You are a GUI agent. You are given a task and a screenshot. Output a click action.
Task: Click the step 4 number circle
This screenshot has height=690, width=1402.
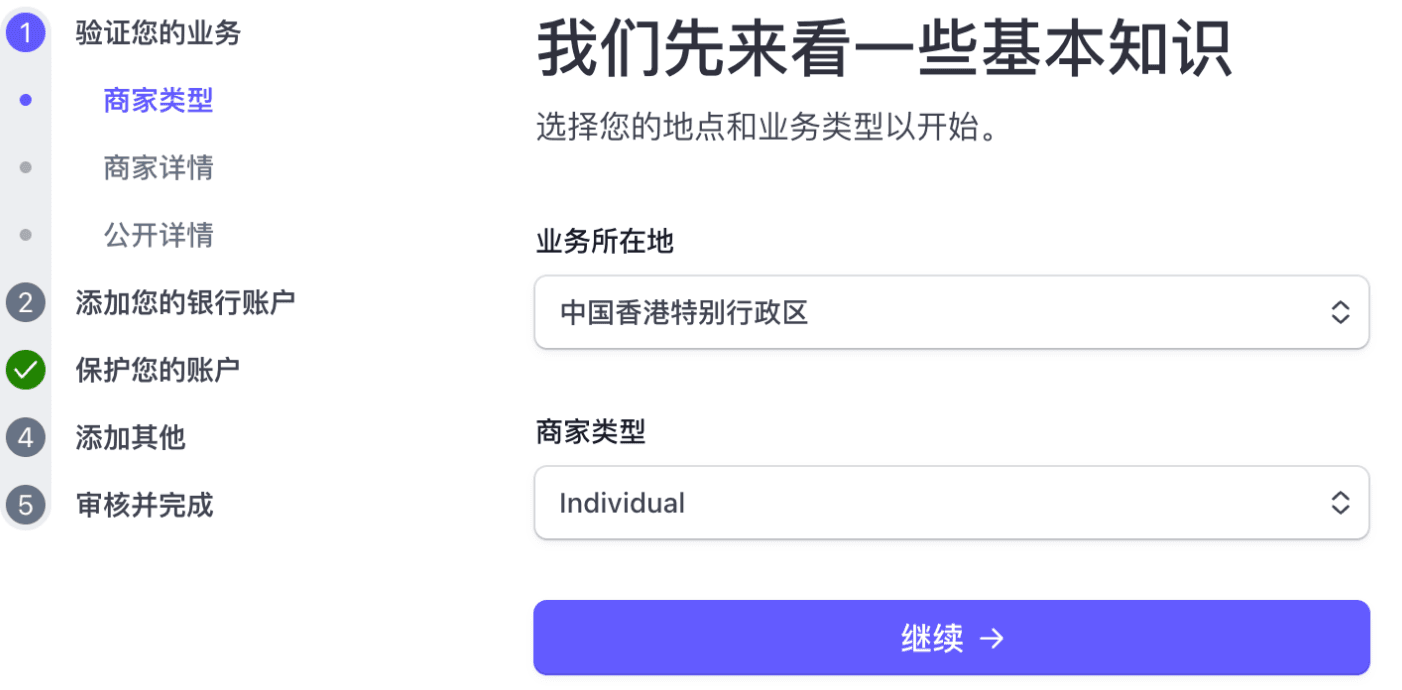[x=26, y=437]
